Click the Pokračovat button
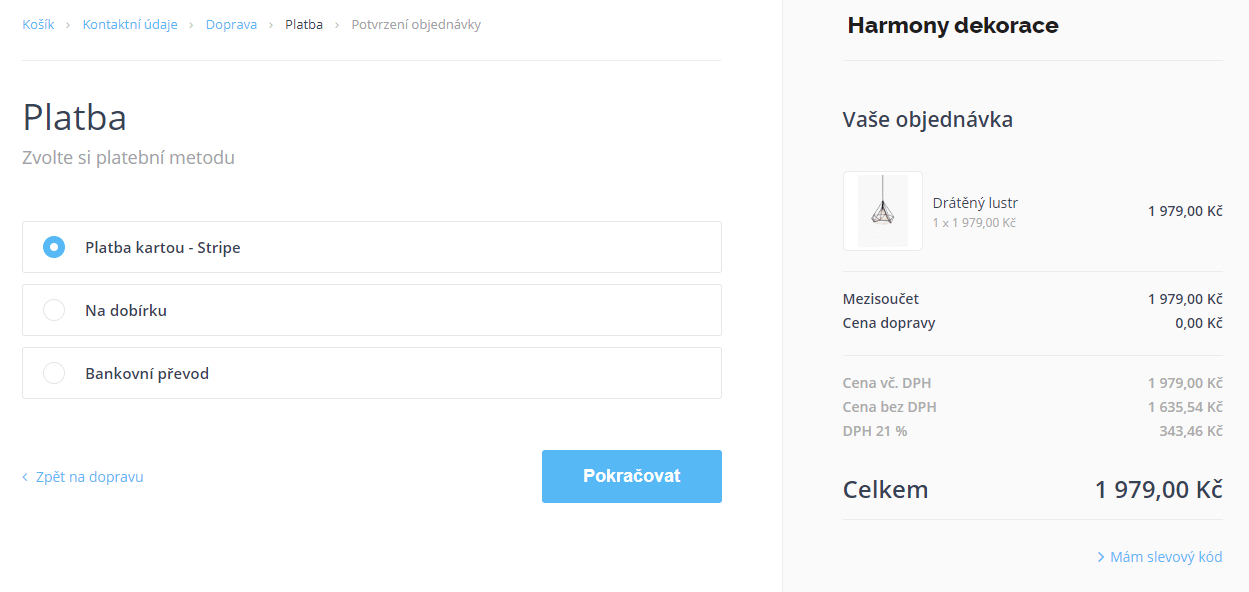 point(632,476)
